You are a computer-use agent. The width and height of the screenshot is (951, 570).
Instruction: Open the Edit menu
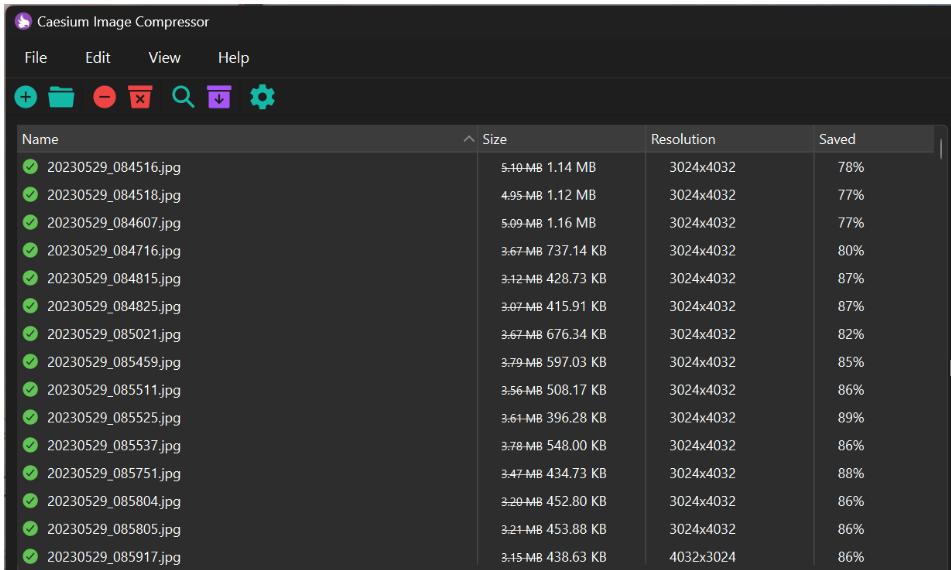point(98,58)
